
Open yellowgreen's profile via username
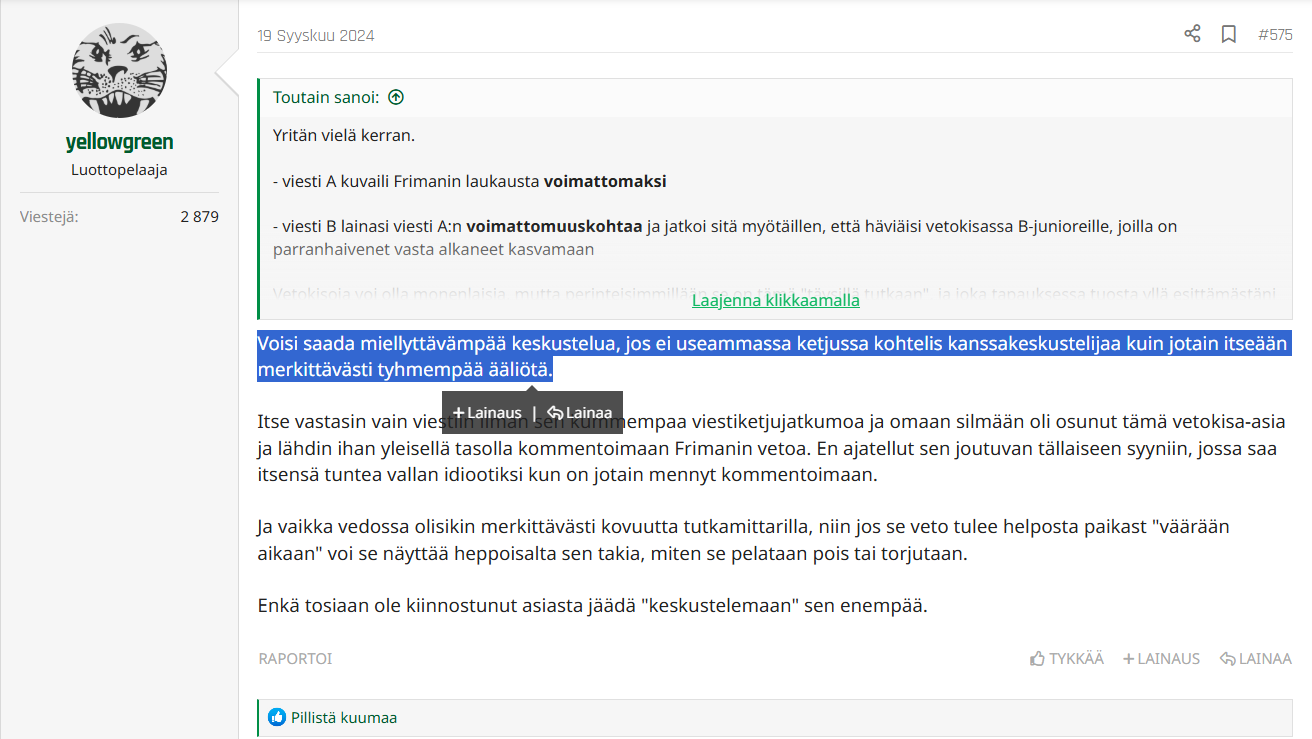(119, 142)
